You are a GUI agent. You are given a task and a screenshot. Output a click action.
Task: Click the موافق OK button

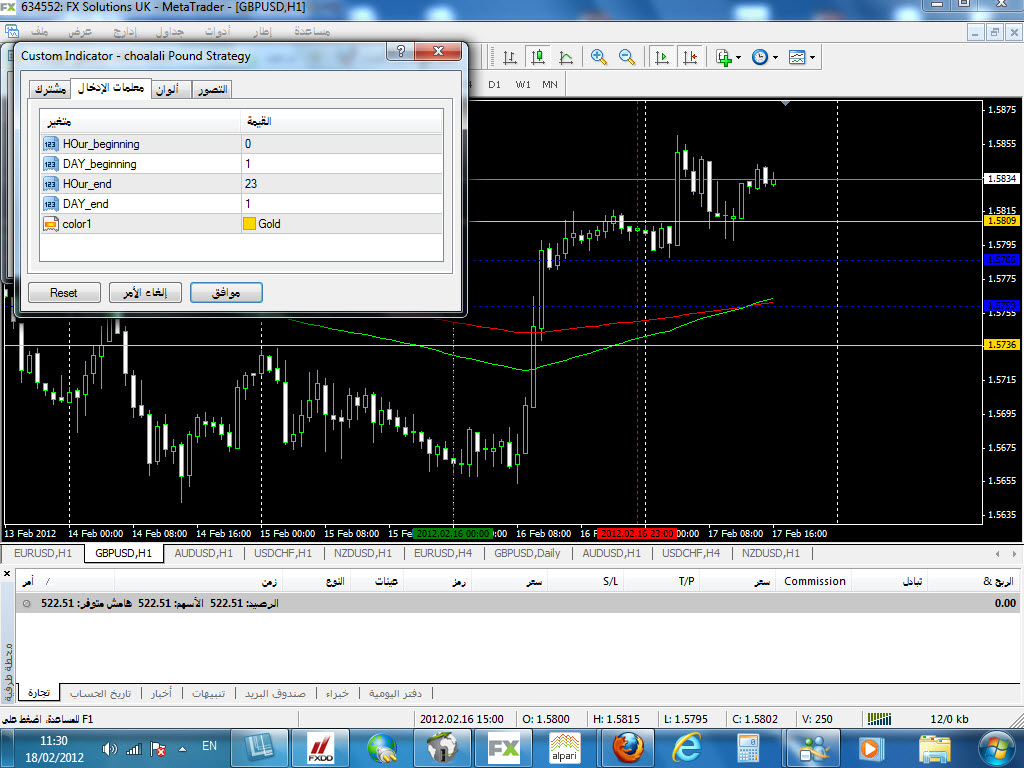(226, 293)
